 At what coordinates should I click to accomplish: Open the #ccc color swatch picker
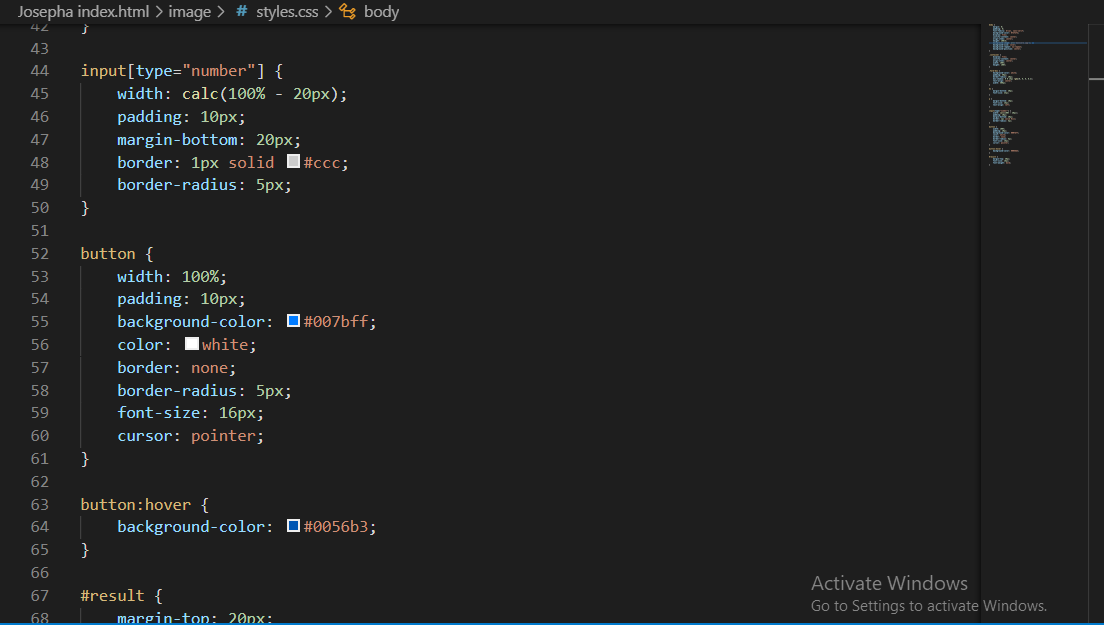point(294,162)
